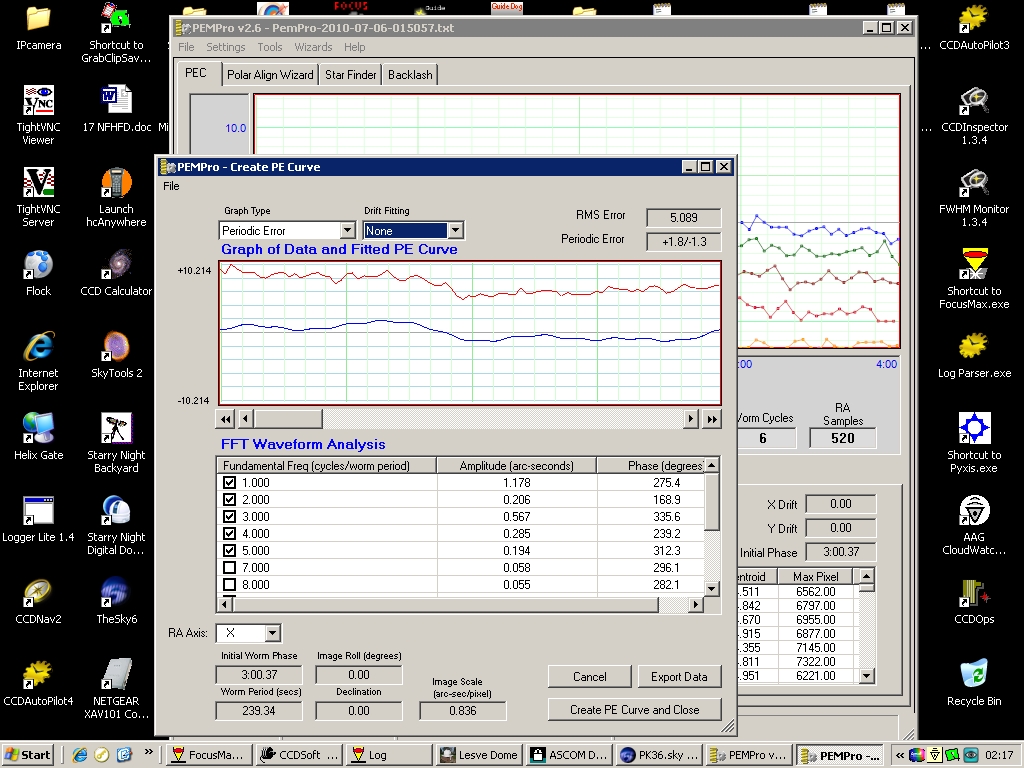Open Lesve Dome taskbar button
This screenshot has height=768, width=1024.
pyautogui.click(x=479, y=755)
